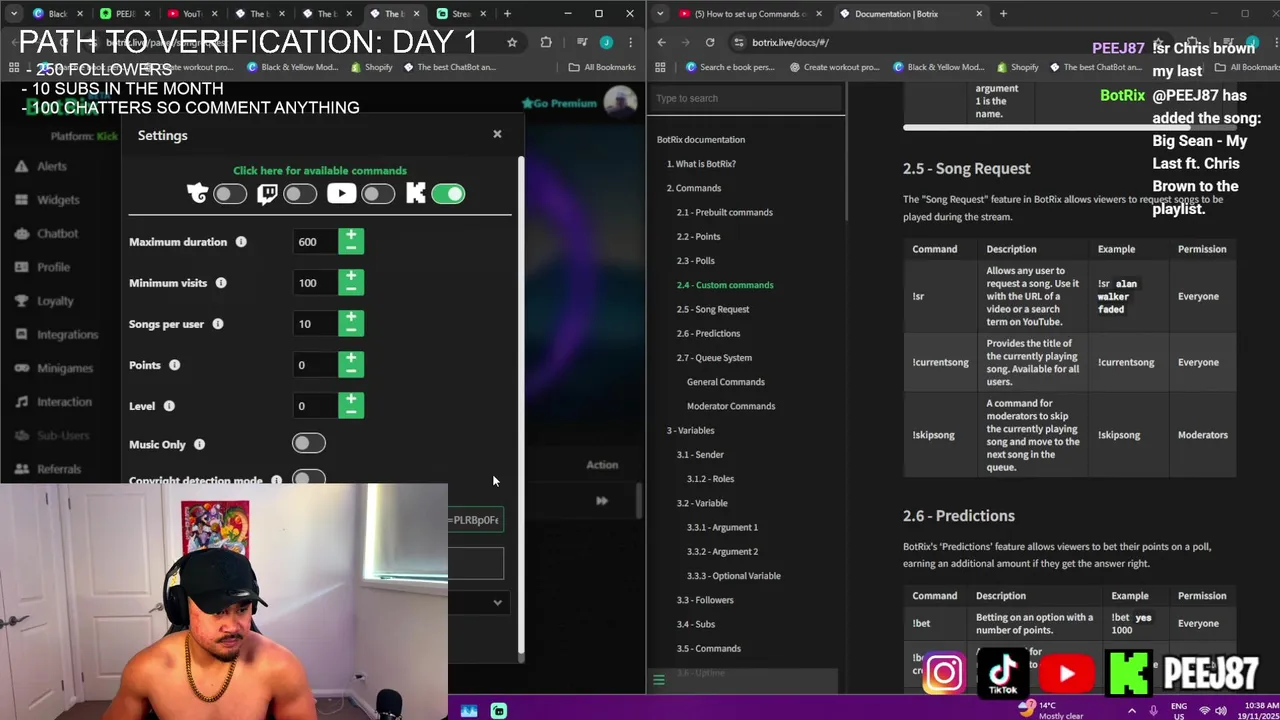
Task: Click the Maximum duration input field
Action: pyautogui.click(x=315, y=242)
